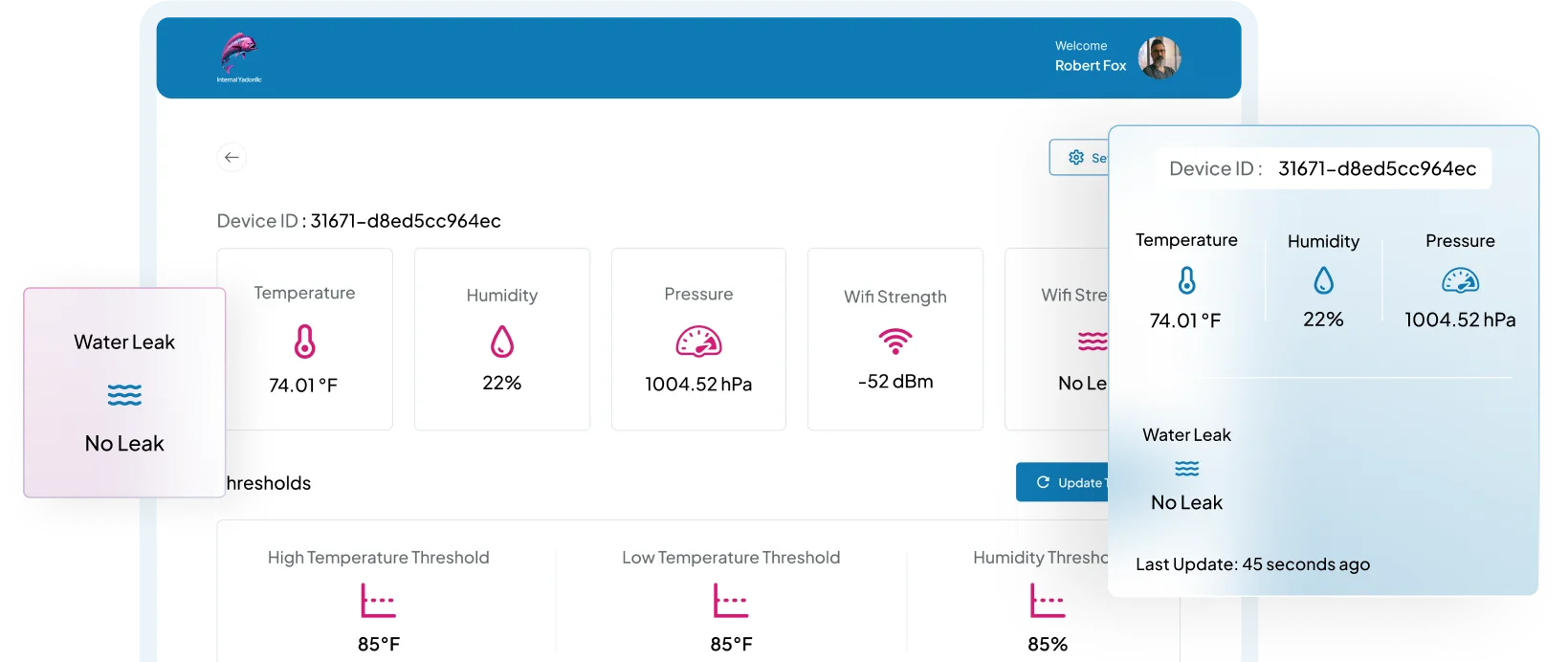Click the Low Temperature Threshold chart icon

pyautogui.click(x=731, y=601)
